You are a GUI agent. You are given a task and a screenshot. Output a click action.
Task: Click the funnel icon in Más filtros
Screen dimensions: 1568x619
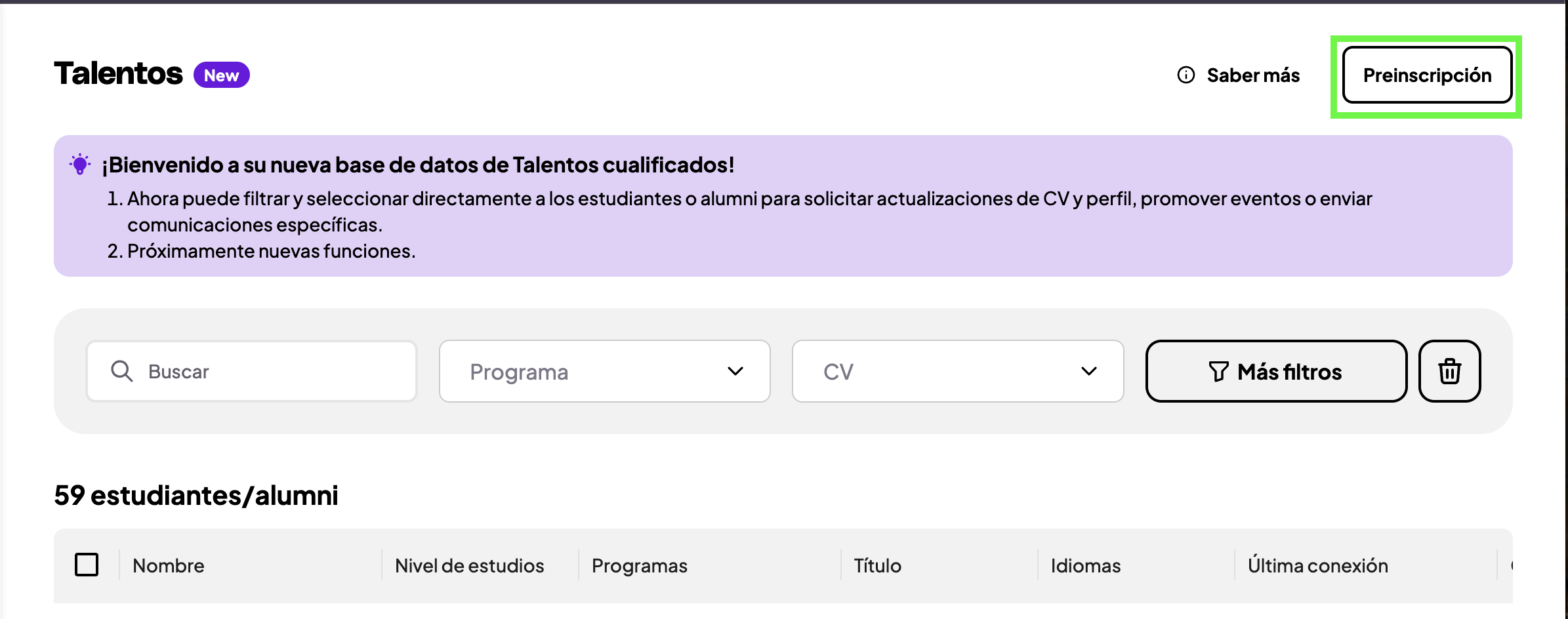1218,372
